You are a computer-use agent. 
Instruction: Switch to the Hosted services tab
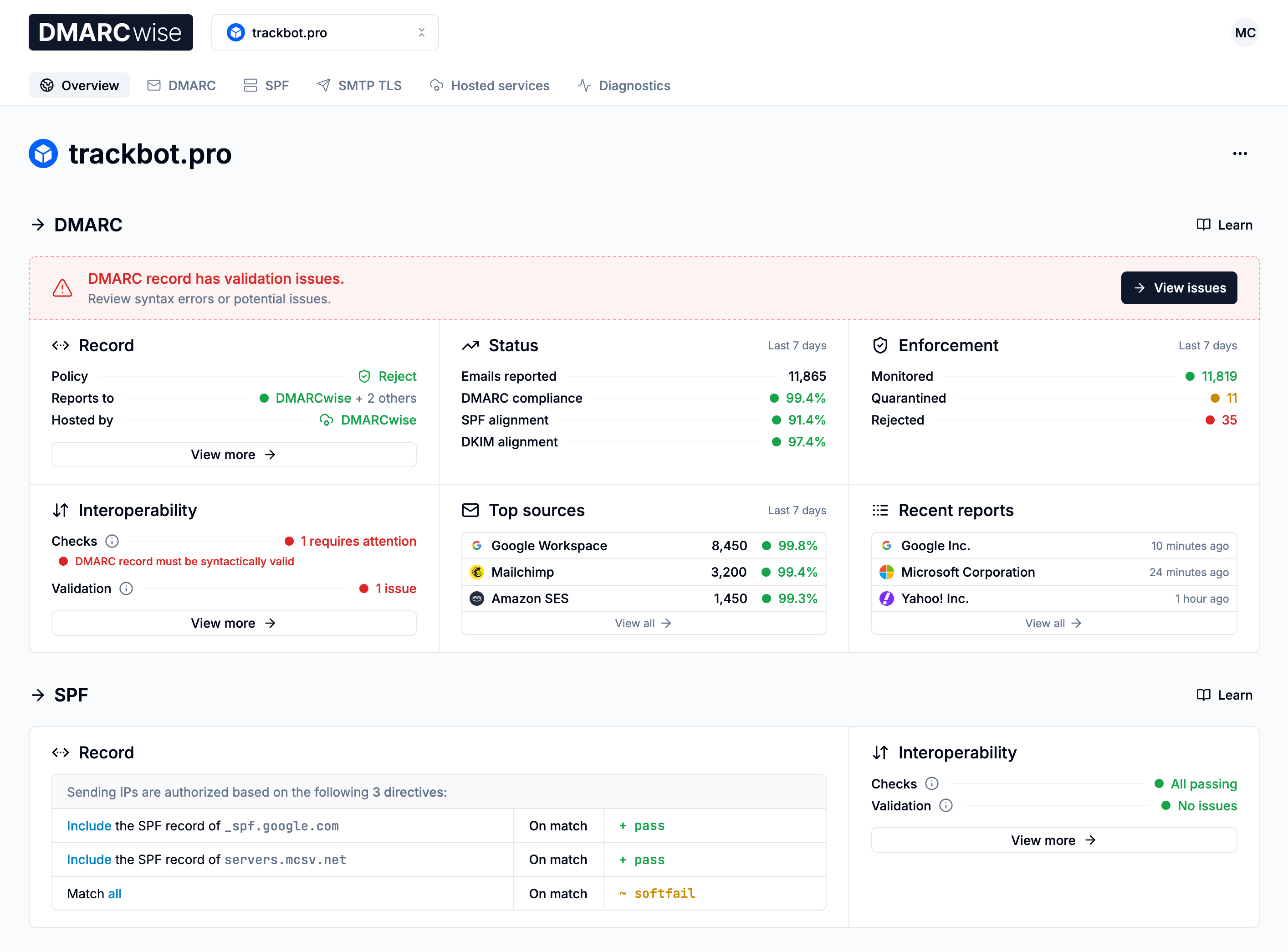click(x=490, y=85)
